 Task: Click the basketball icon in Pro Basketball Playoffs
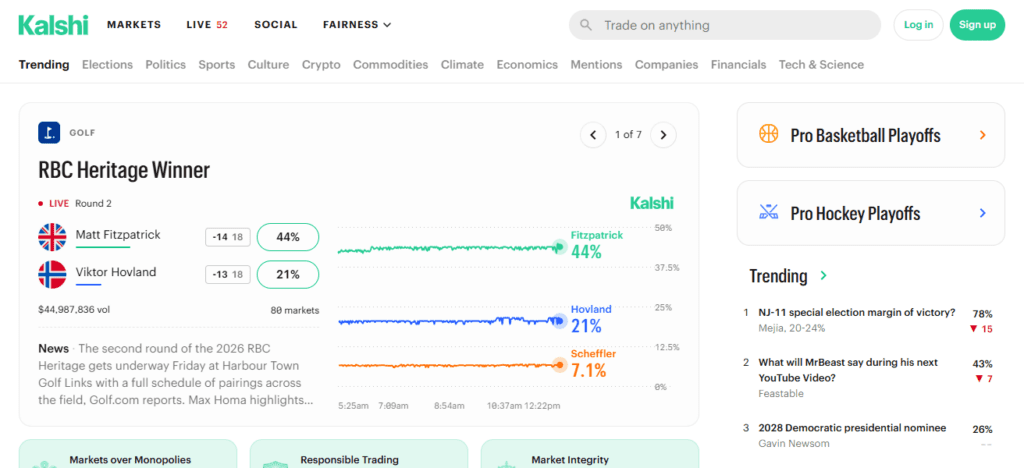tap(769, 134)
